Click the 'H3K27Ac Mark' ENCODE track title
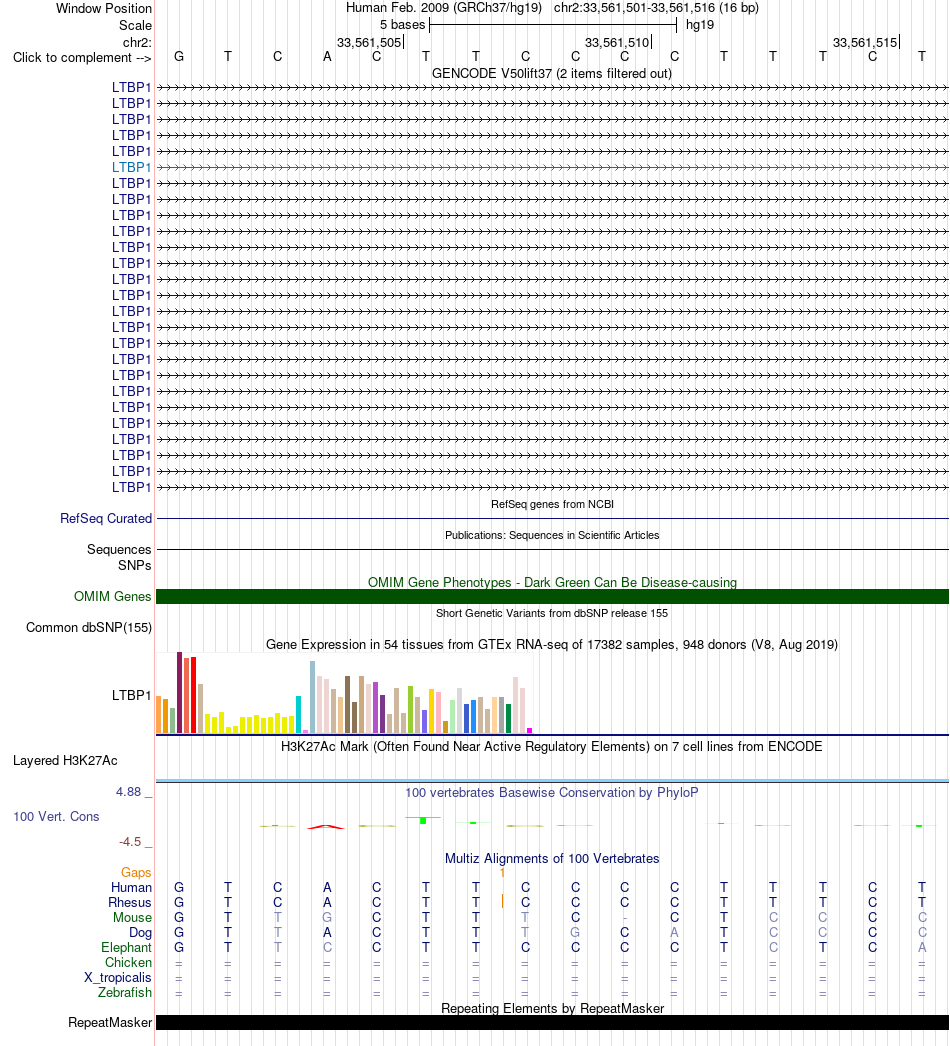The width and height of the screenshot is (950, 1046). click(x=552, y=746)
